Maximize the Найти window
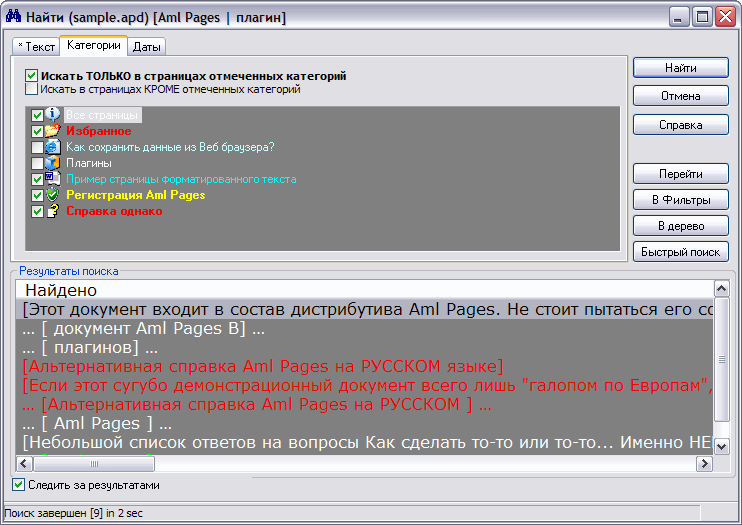This screenshot has height=525, width=742. [x=703, y=17]
